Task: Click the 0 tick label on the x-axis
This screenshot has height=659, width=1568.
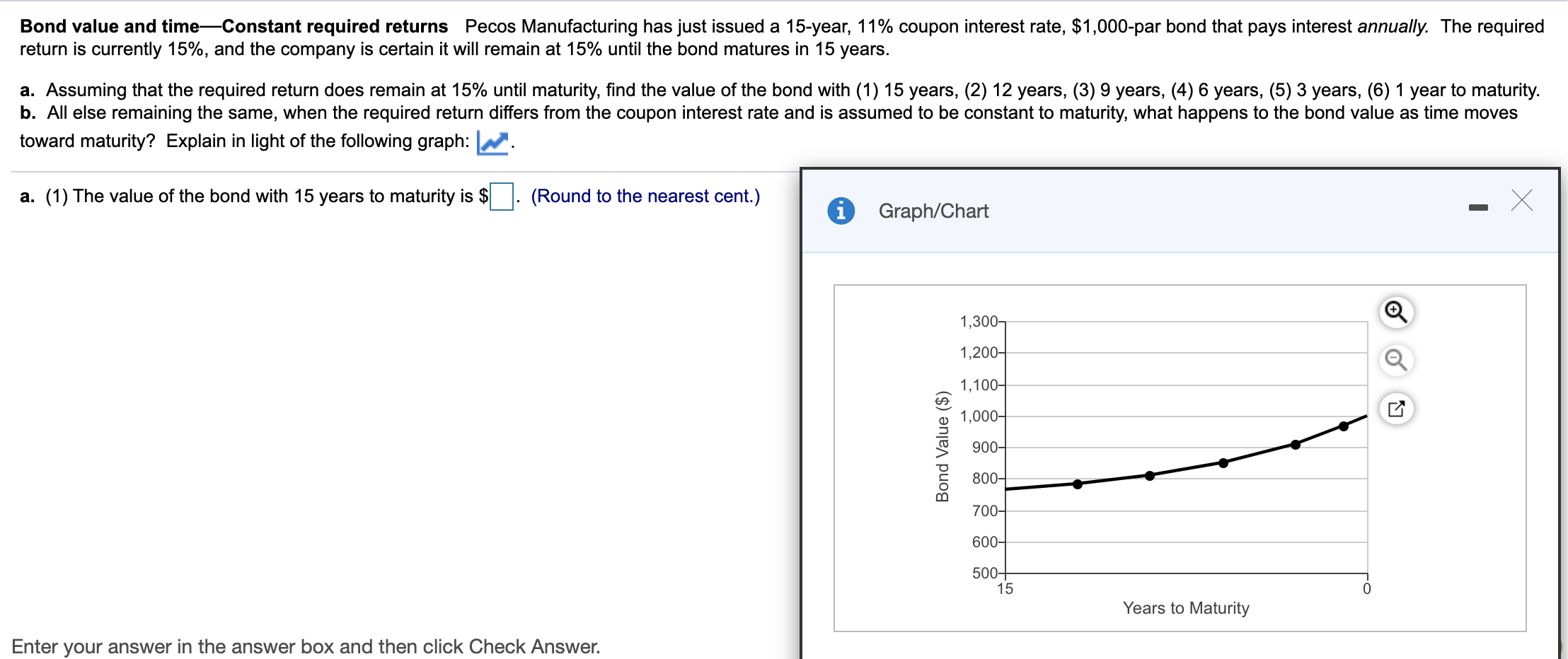Action: (x=1364, y=588)
